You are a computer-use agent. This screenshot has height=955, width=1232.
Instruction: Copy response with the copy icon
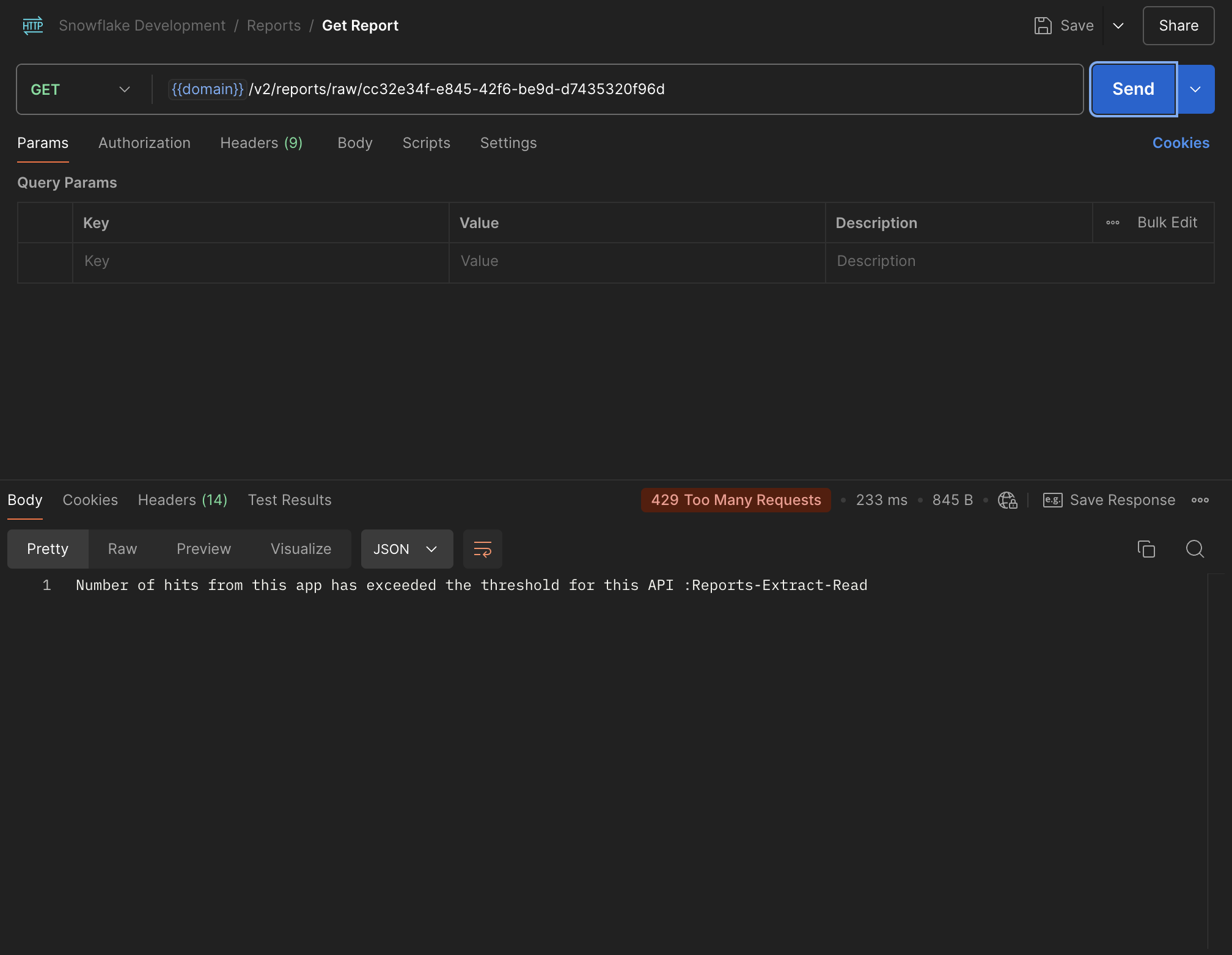pos(1146,549)
